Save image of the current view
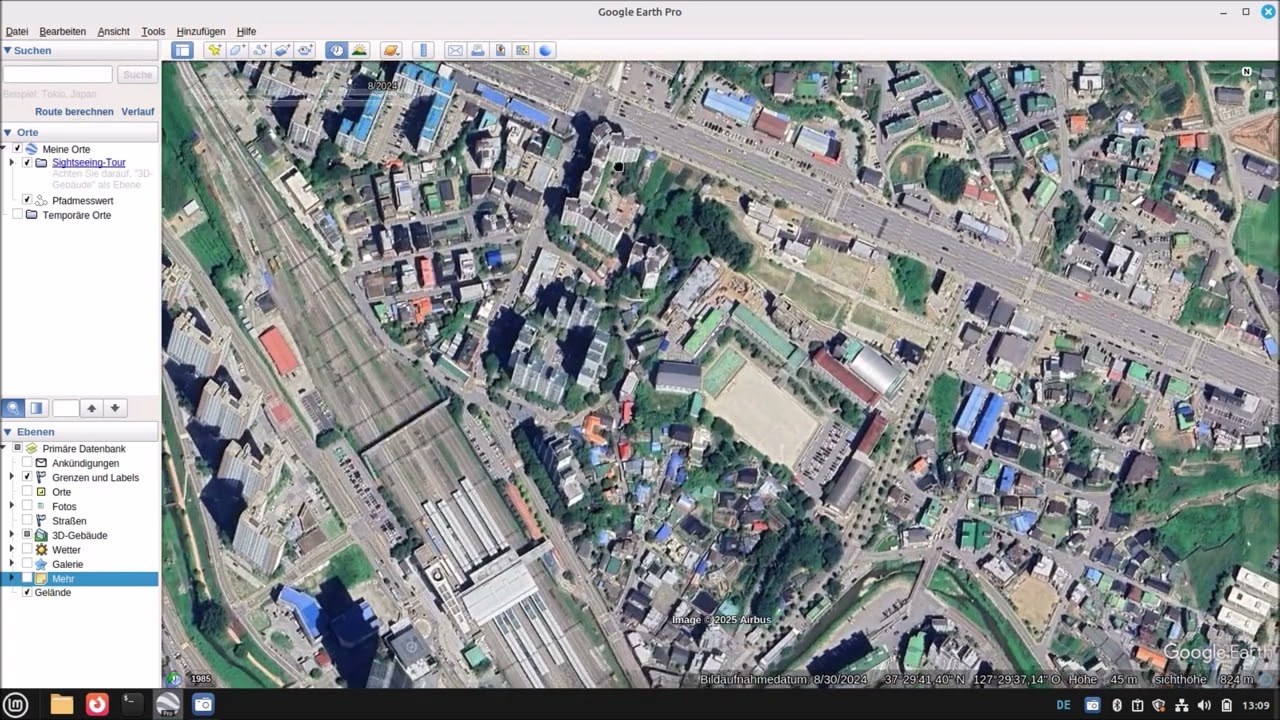The width and height of the screenshot is (1280, 720). (501, 50)
